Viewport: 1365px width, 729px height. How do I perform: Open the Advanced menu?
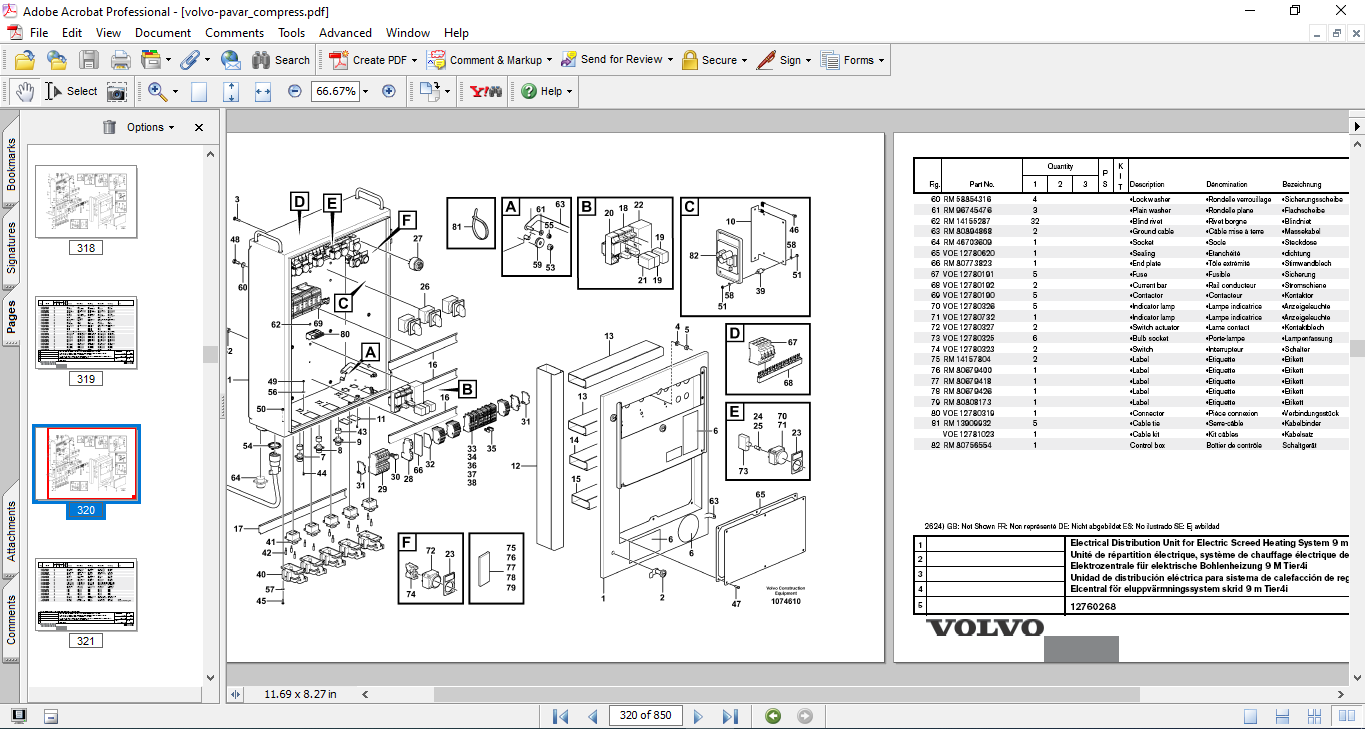[345, 33]
